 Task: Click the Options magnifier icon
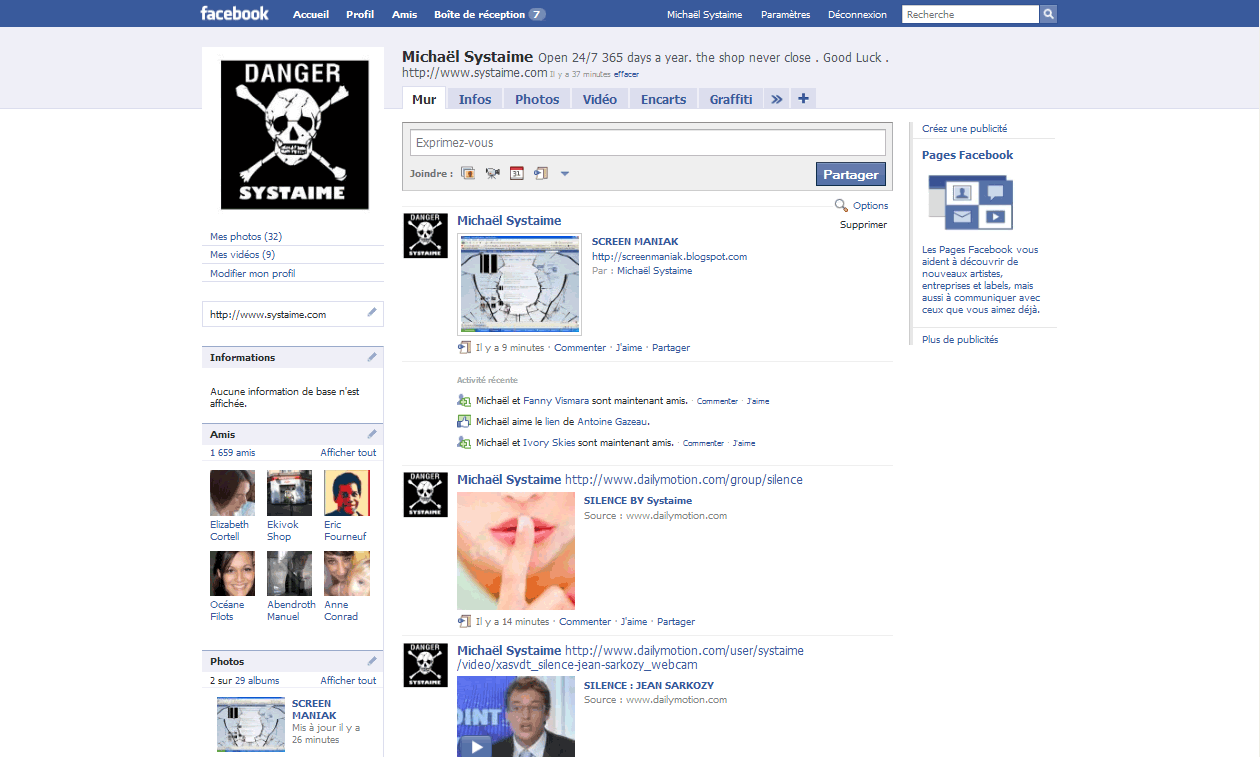[x=842, y=205]
